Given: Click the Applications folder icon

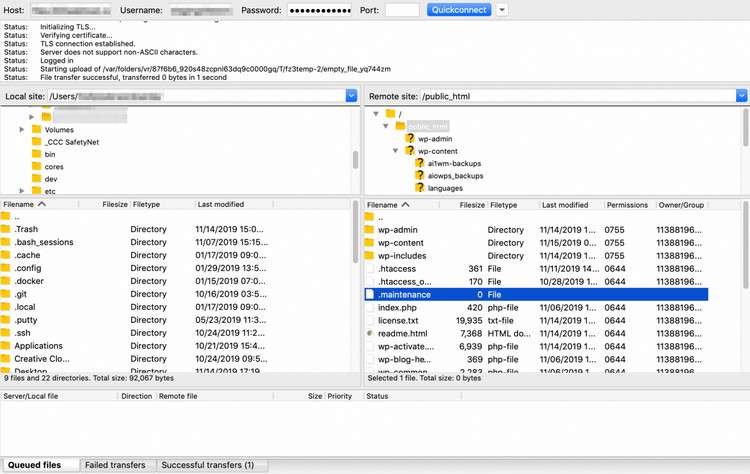Looking at the screenshot, I should click(6, 346).
